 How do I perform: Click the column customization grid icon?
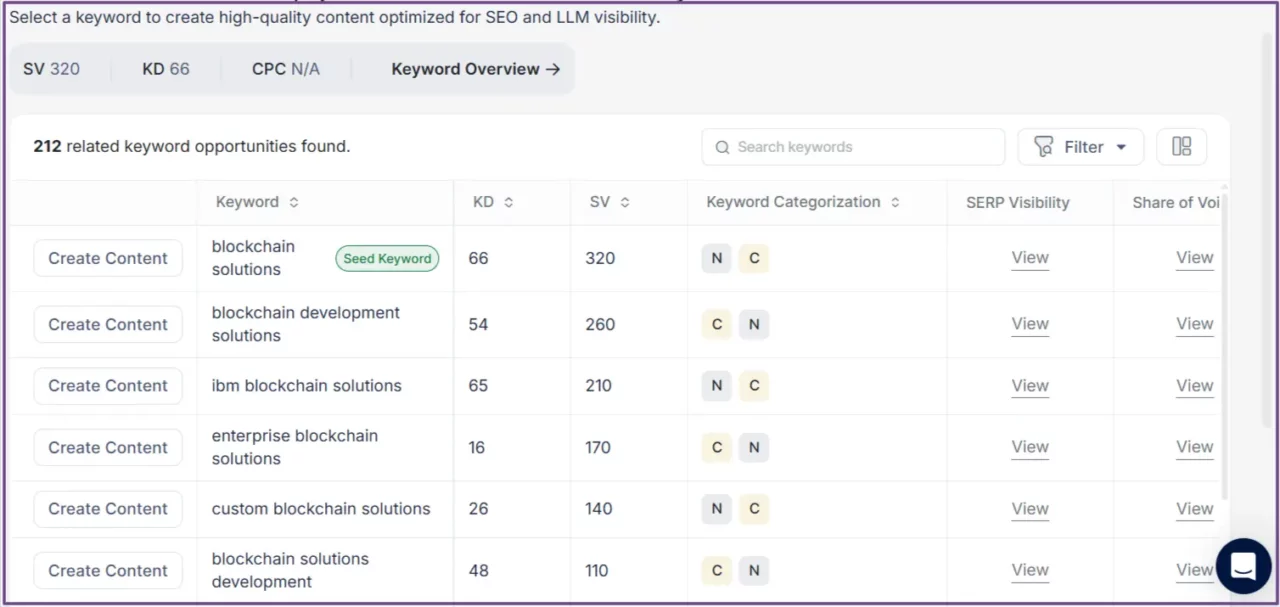click(1181, 146)
